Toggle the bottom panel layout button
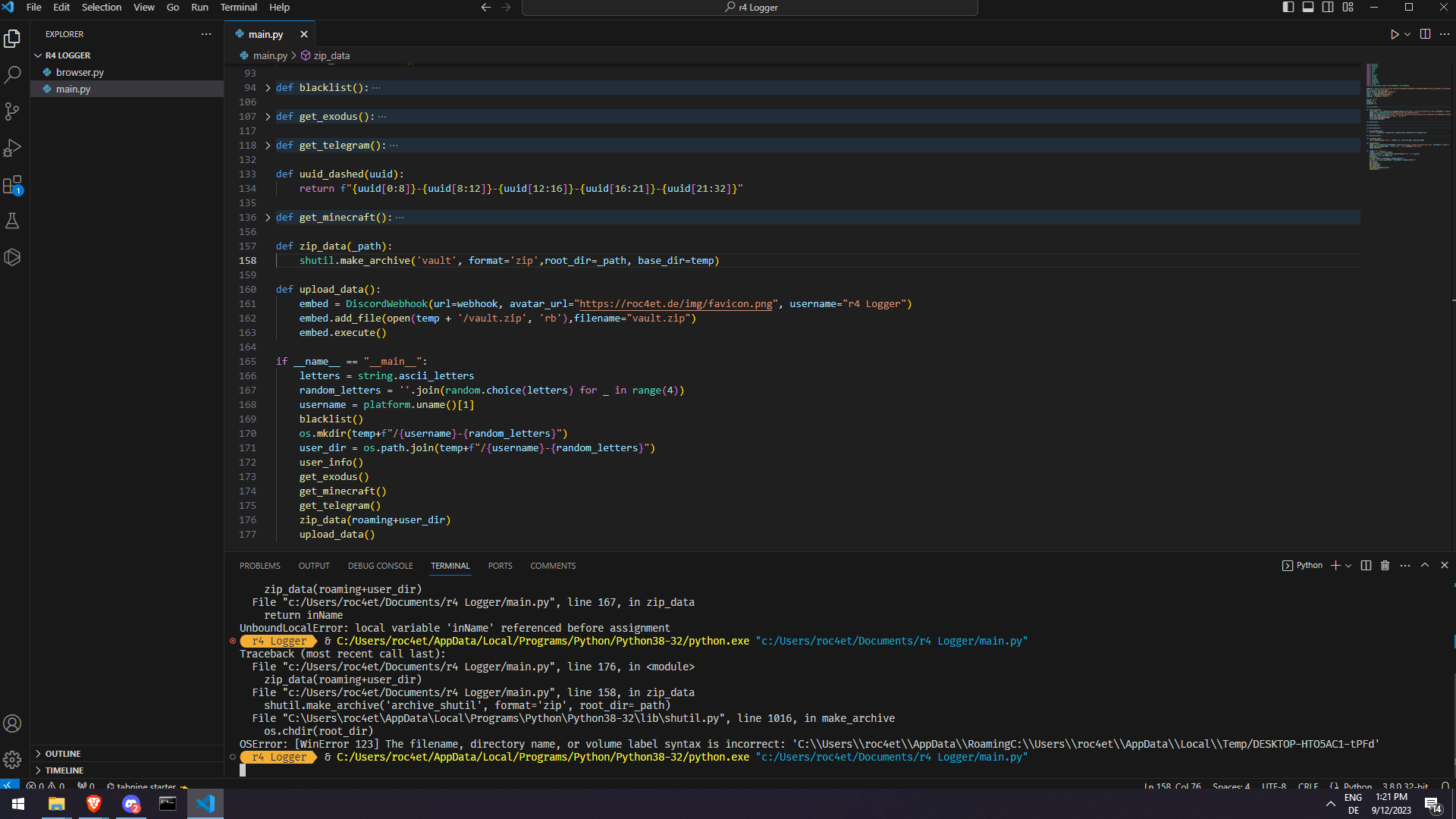 click(x=1308, y=7)
